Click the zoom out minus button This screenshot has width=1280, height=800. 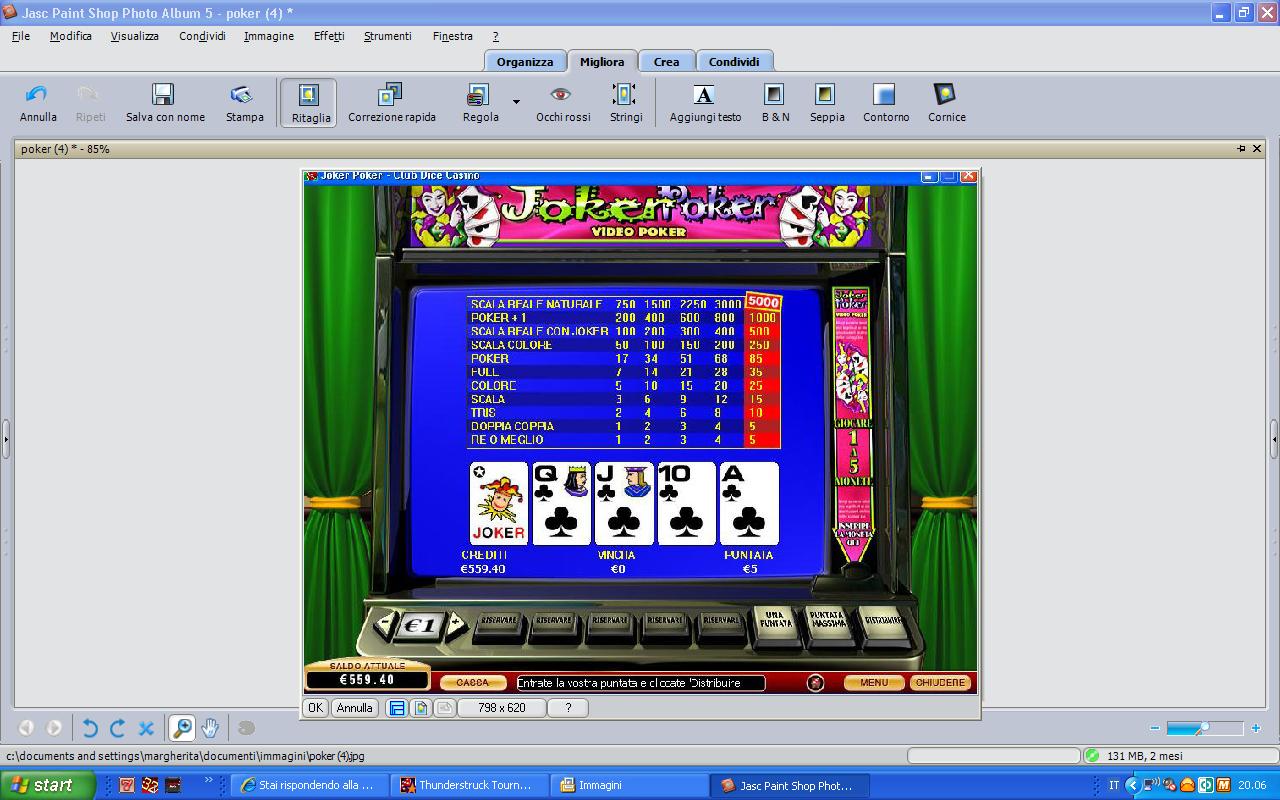coord(1155,728)
